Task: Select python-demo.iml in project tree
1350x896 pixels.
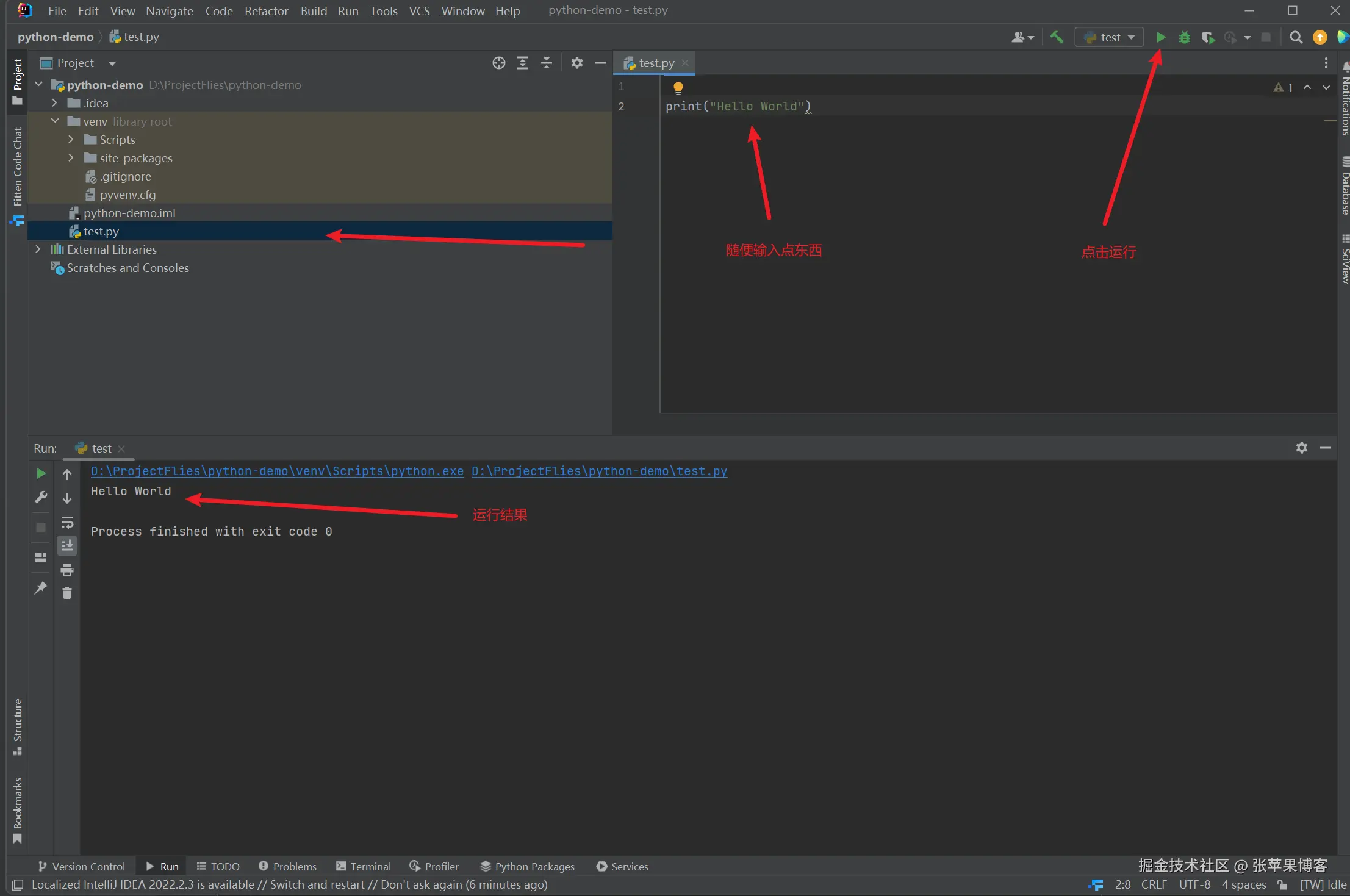Action: (x=129, y=213)
